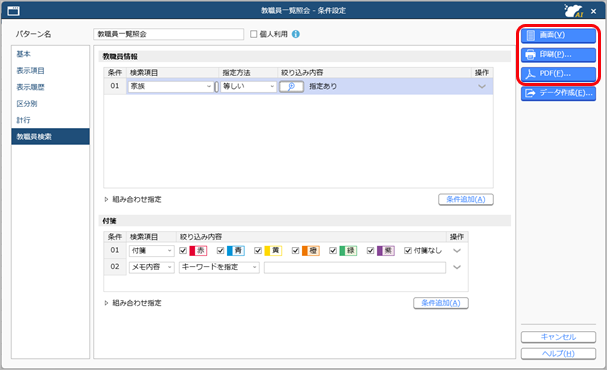Click the ヘルプ(H) button

click(558, 354)
